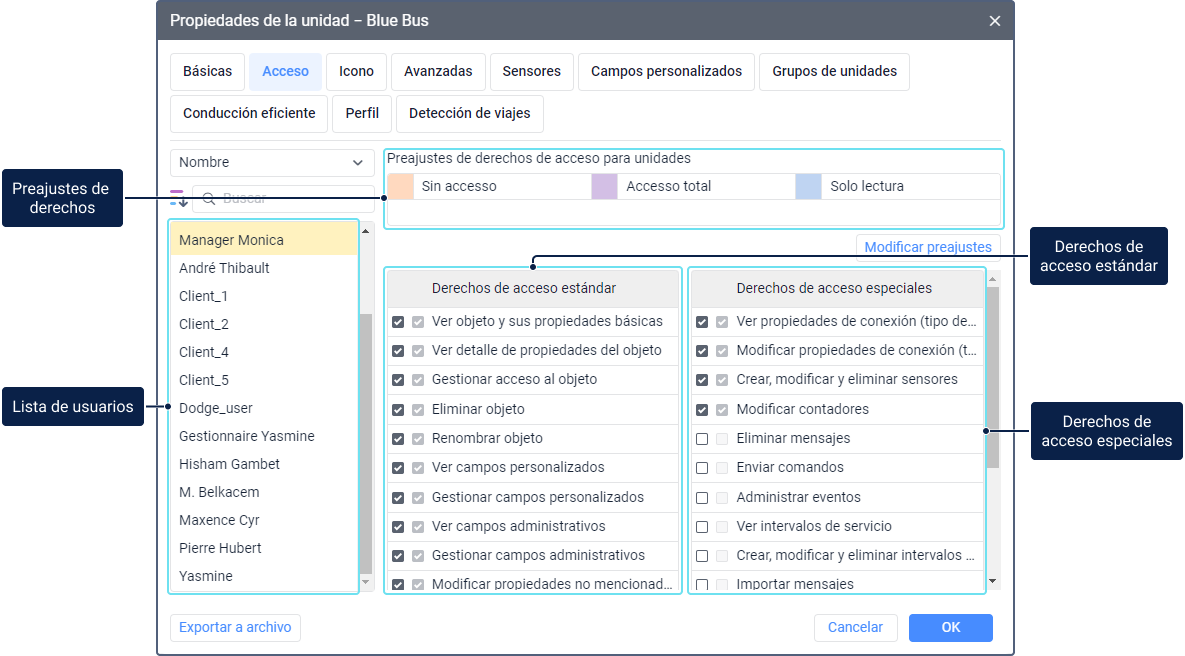Open the Nombre dropdown
Viewport: 1185px width, 656px height.
(x=272, y=163)
